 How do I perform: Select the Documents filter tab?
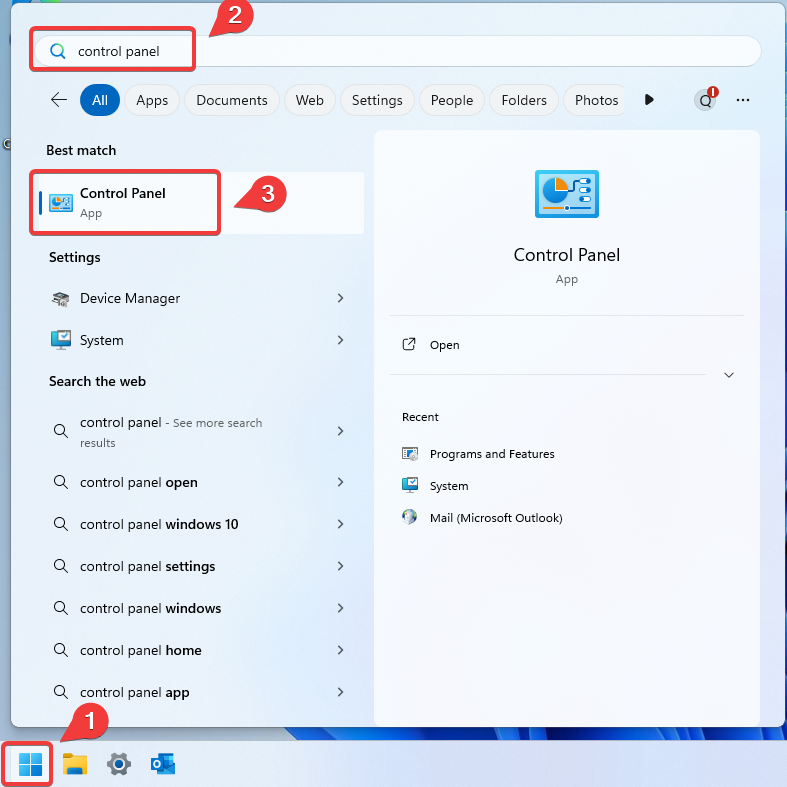click(232, 100)
